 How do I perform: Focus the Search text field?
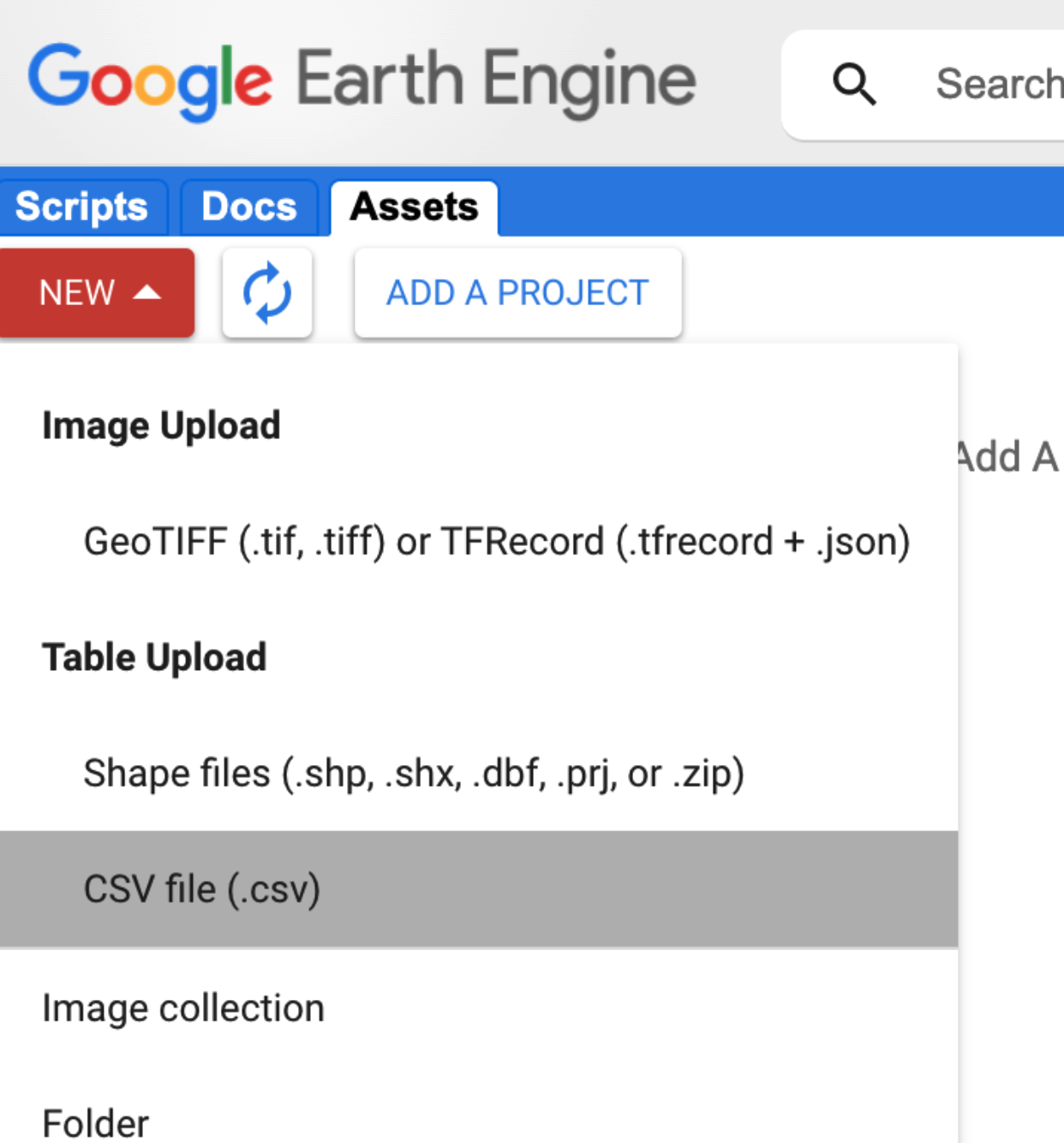pos(998,84)
